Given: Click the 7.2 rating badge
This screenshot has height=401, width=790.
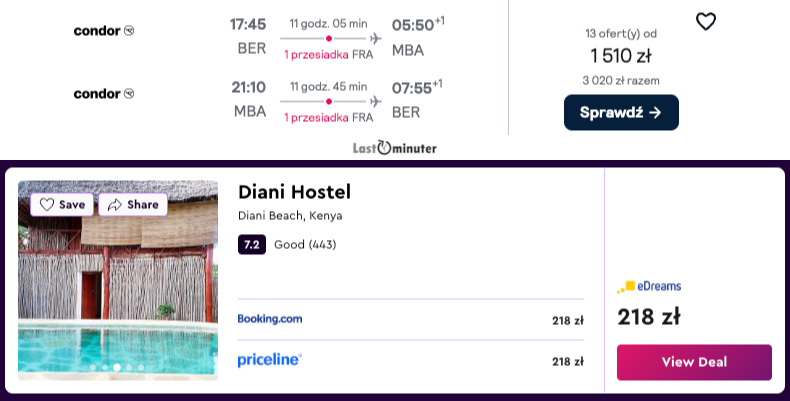Looking at the screenshot, I should coord(251,245).
